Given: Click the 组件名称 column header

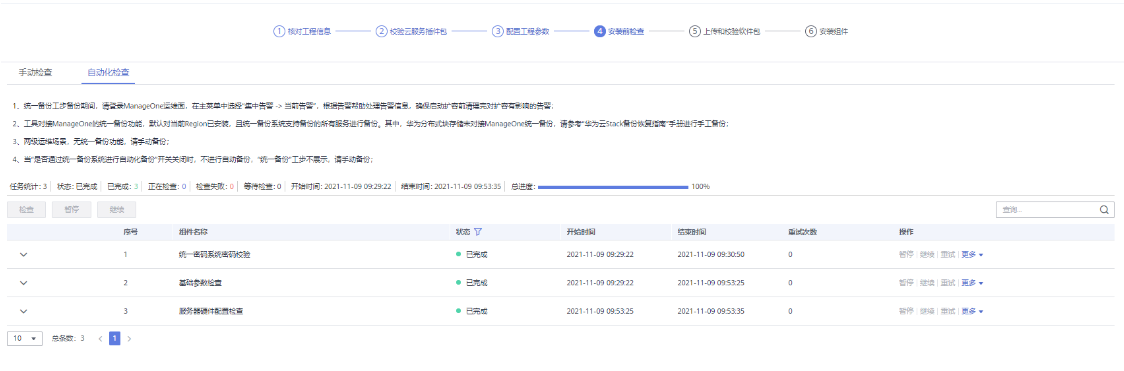Looking at the screenshot, I should [x=193, y=232].
